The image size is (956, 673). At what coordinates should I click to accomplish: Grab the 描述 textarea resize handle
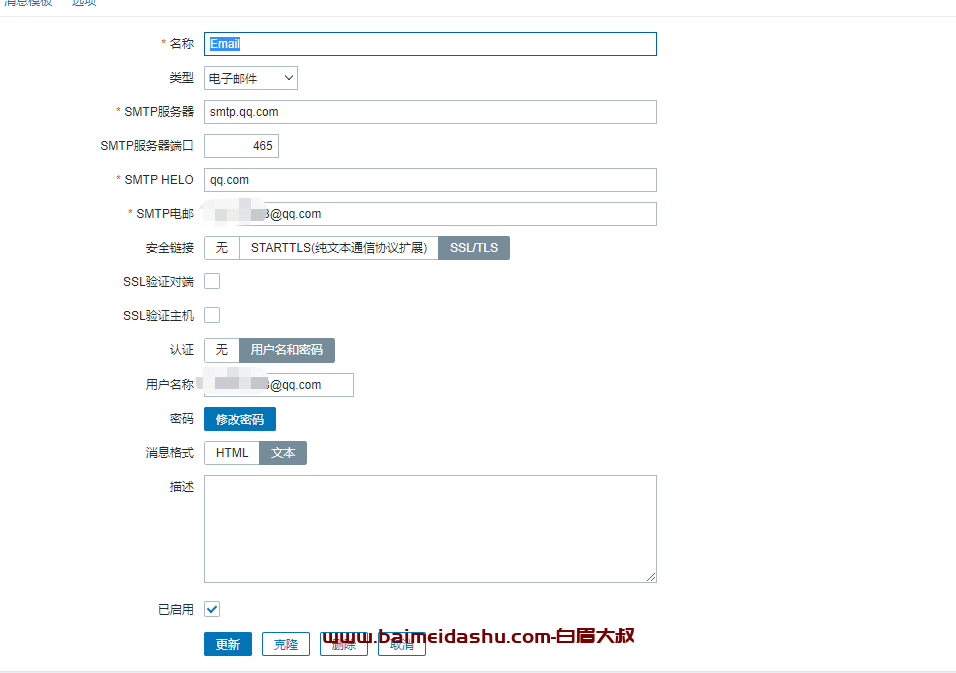pos(651,577)
